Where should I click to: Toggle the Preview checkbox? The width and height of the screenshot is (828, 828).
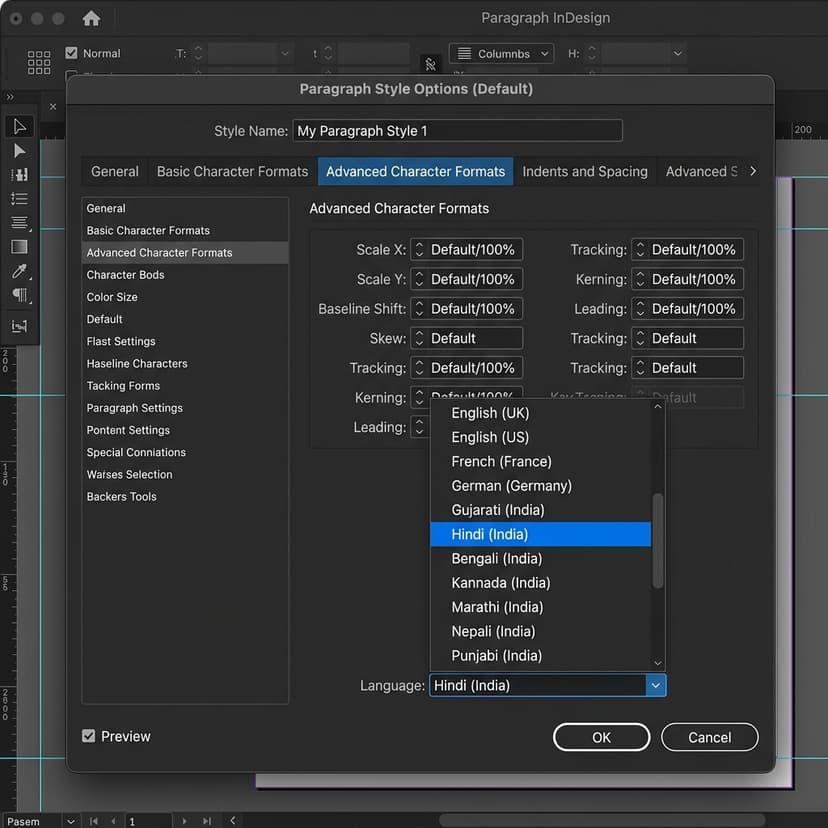[89, 736]
